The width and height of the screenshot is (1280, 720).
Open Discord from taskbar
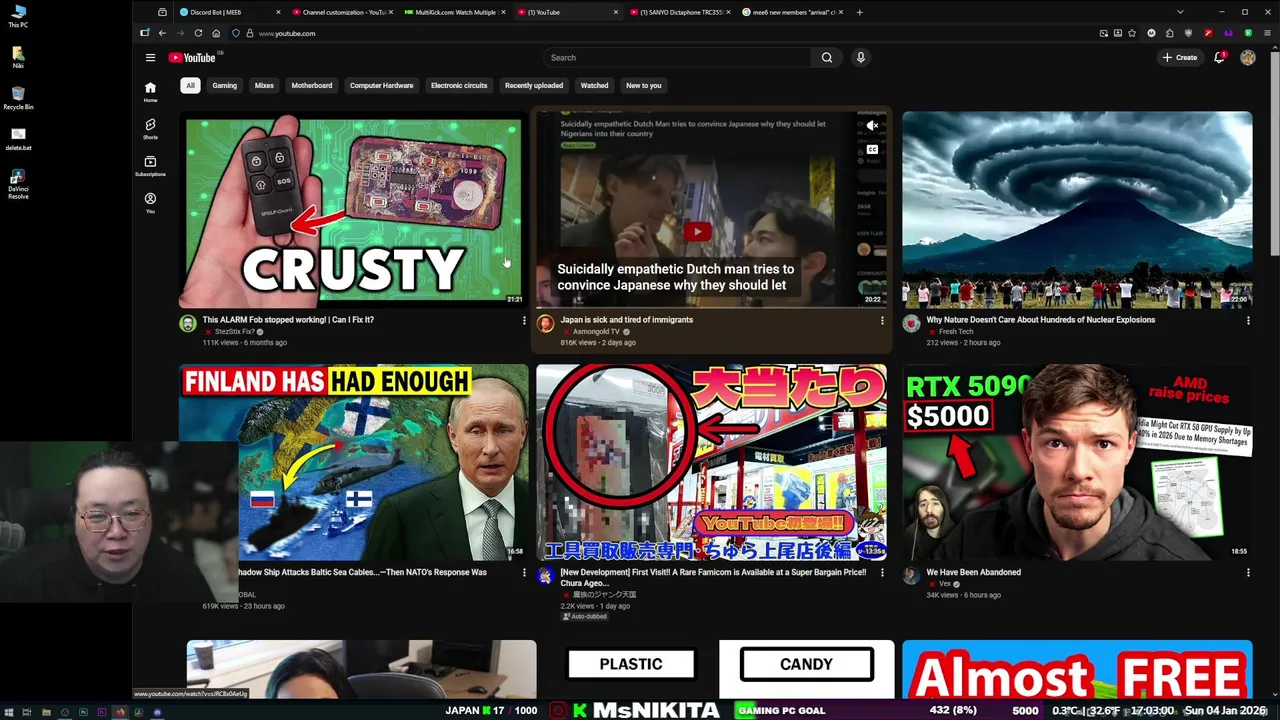[x=157, y=712]
